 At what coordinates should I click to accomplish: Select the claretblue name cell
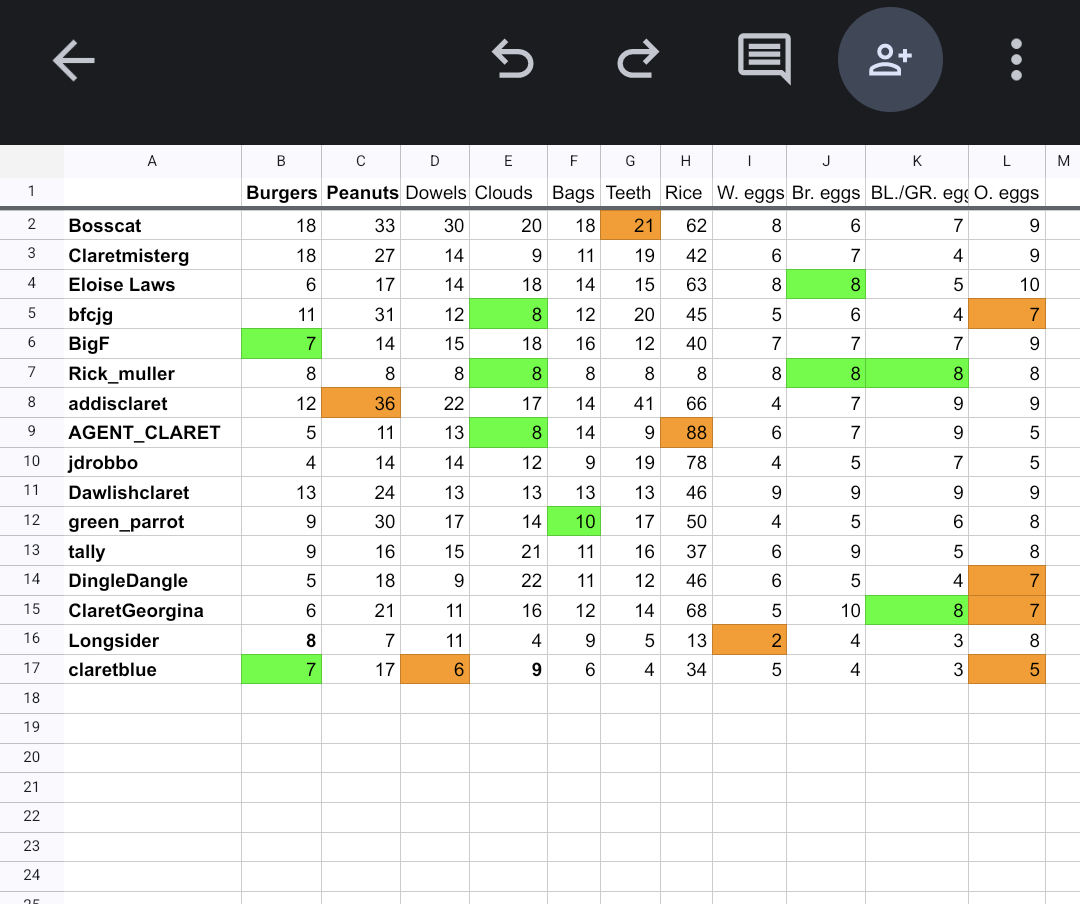point(152,669)
